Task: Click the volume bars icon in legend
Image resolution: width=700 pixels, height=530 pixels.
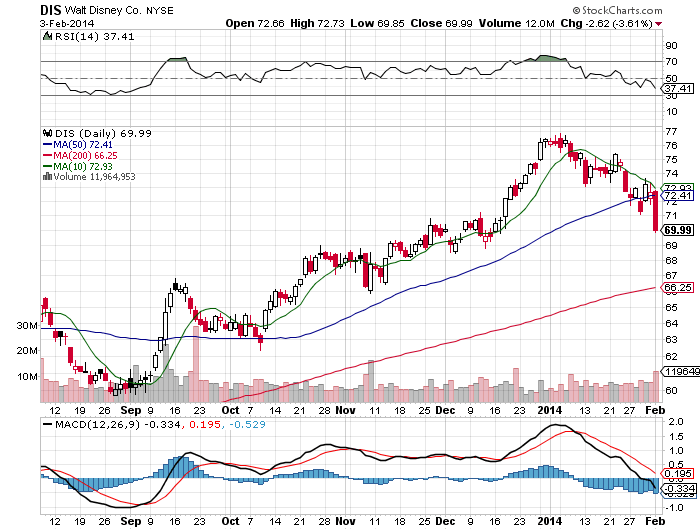Action: (x=47, y=177)
